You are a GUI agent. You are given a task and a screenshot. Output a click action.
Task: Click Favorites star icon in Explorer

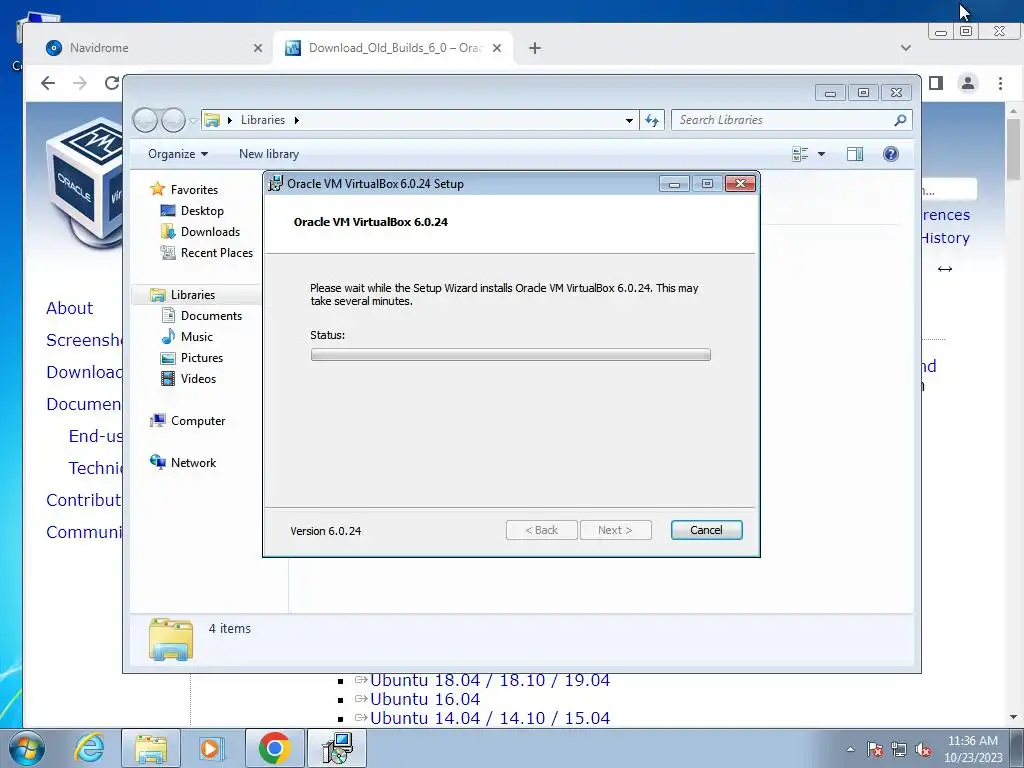(157, 189)
